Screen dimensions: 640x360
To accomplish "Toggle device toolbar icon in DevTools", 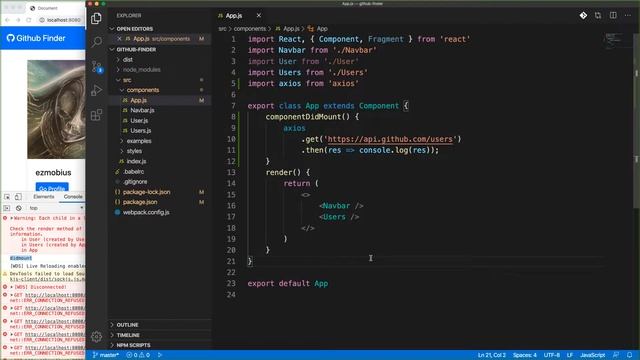I will pyautogui.click(x=18, y=197).
